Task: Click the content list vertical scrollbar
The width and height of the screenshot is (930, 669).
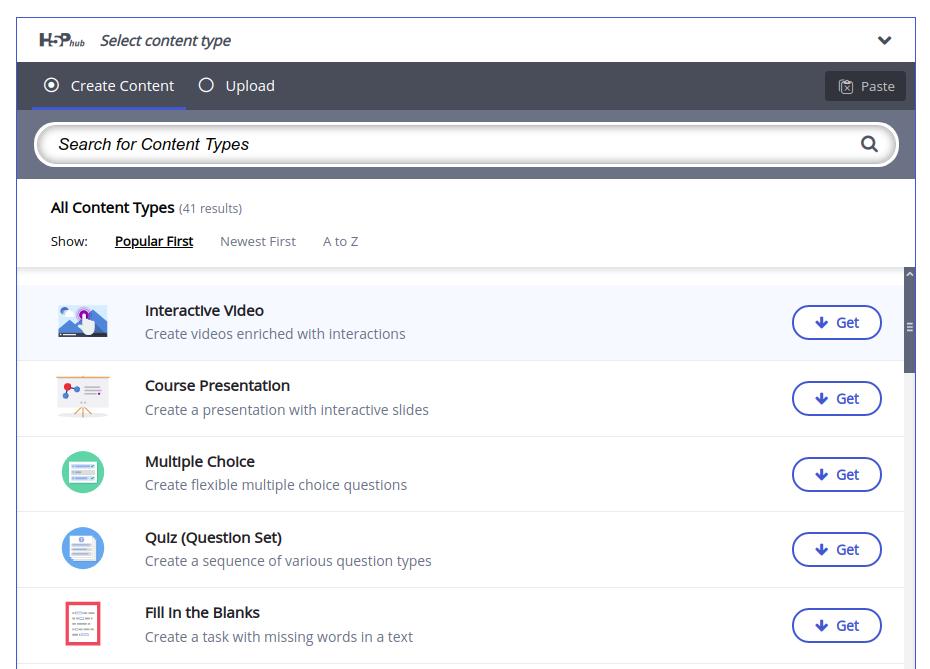Action: click(909, 326)
